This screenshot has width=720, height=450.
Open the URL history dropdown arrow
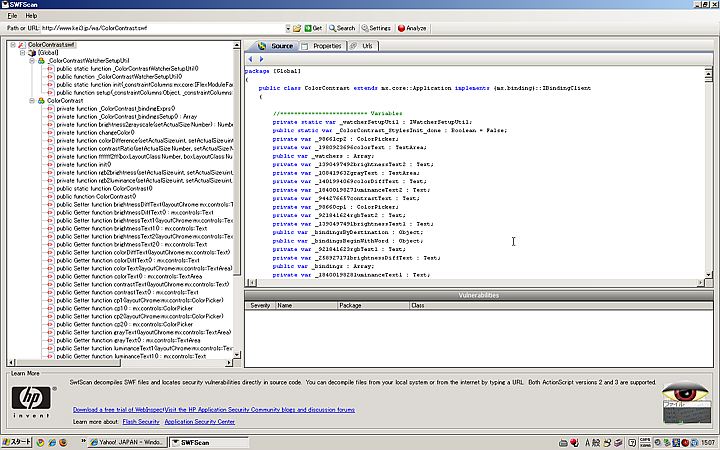(x=288, y=28)
